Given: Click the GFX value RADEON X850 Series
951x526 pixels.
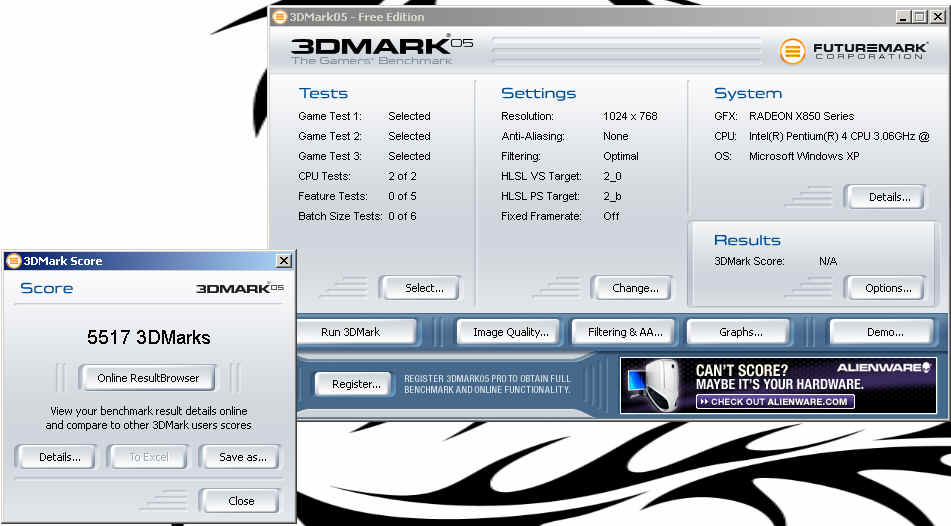Looking at the screenshot, I should [x=801, y=116].
